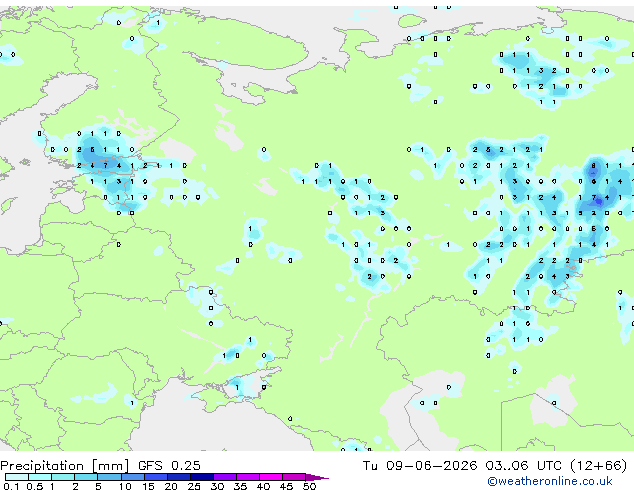Click the above-50 mm arrow tip of legend
The width and height of the screenshot is (634, 490).
point(317,477)
